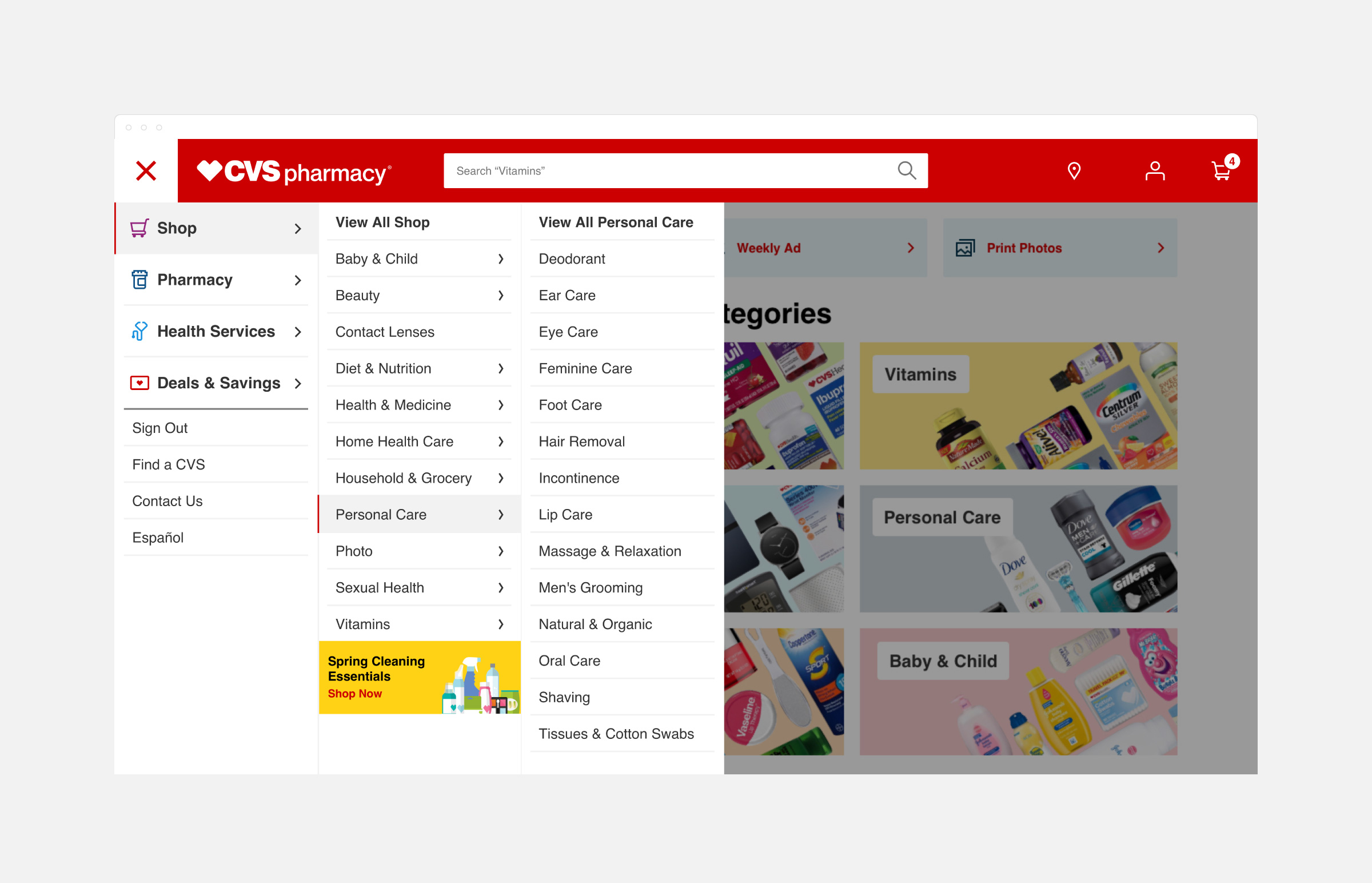Open Men's Grooming category
The width and height of the screenshot is (1372, 883).
[623, 588]
